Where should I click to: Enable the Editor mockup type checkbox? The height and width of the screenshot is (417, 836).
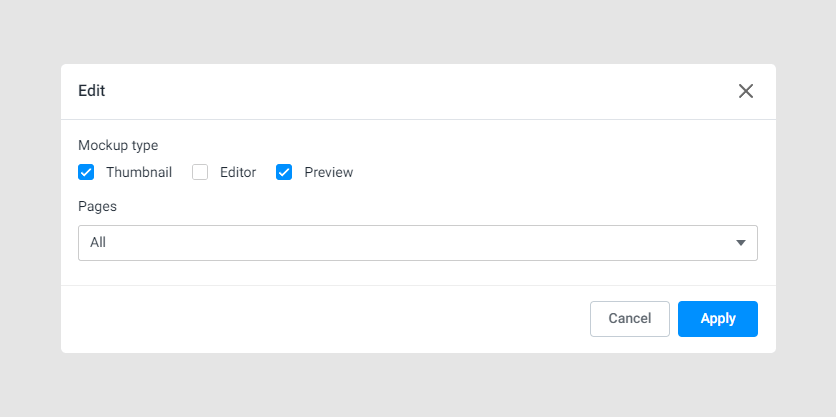click(x=200, y=172)
